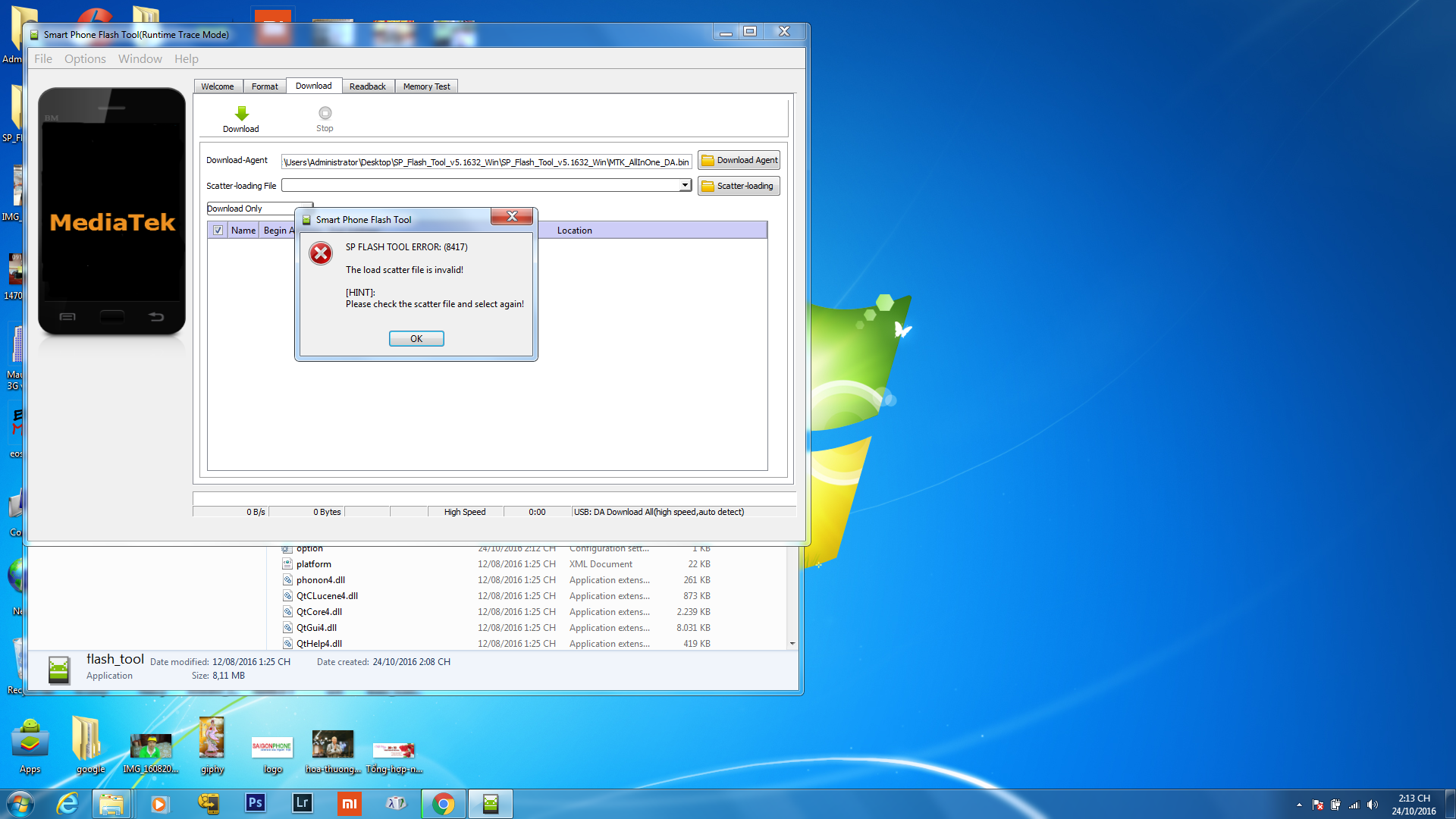Switch to the Readback tab
This screenshot has height=819, width=1456.
pos(367,86)
